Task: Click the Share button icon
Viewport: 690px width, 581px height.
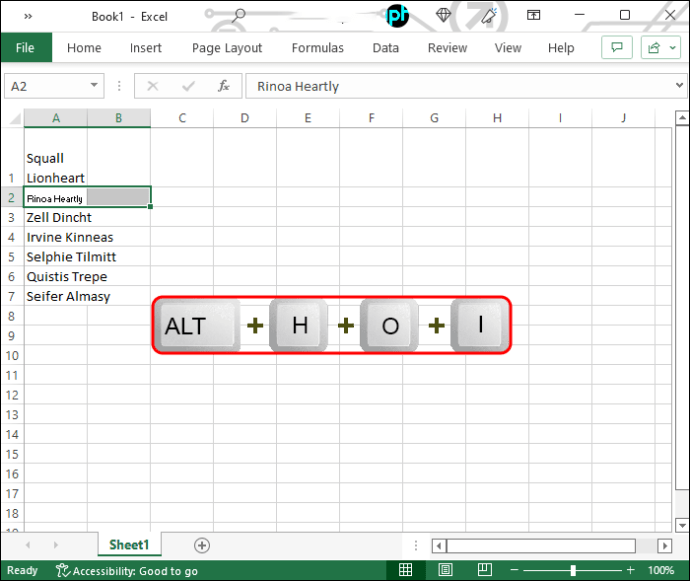Action: (654, 47)
